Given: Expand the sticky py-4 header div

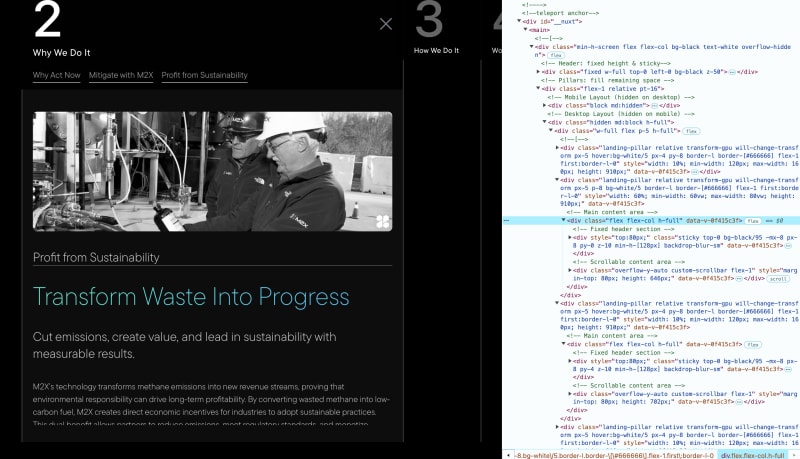Looking at the screenshot, I should pos(570,361).
